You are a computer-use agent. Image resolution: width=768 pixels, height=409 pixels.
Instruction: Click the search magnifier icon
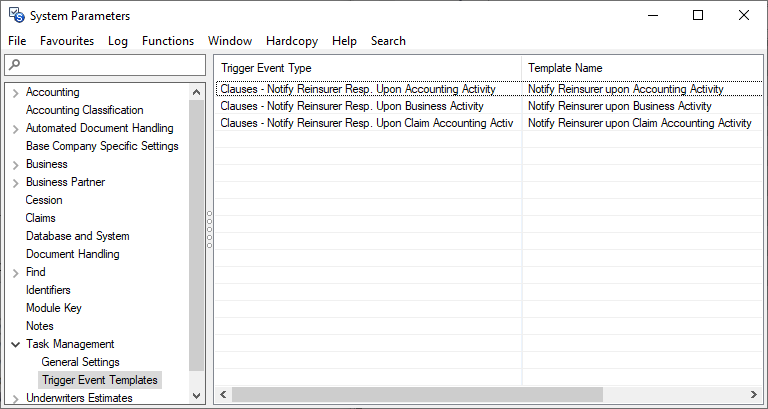(12, 65)
